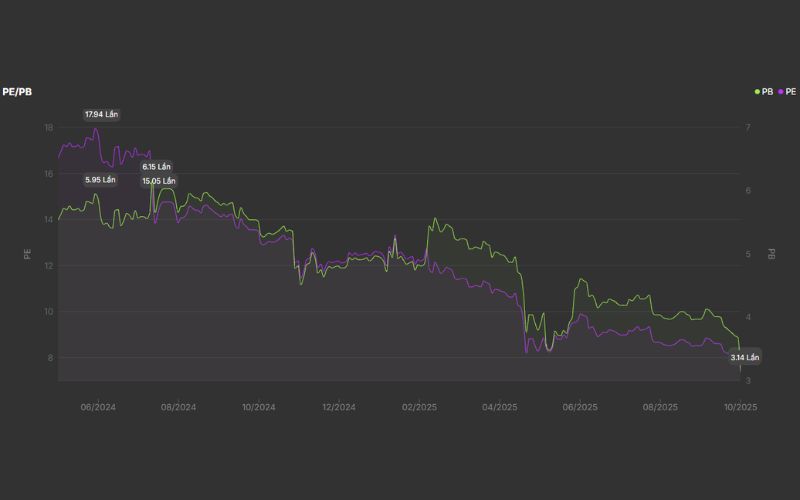The height and width of the screenshot is (500, 800).
Task: Toggle the PE series in the legend
Action: tap(790, 91)
